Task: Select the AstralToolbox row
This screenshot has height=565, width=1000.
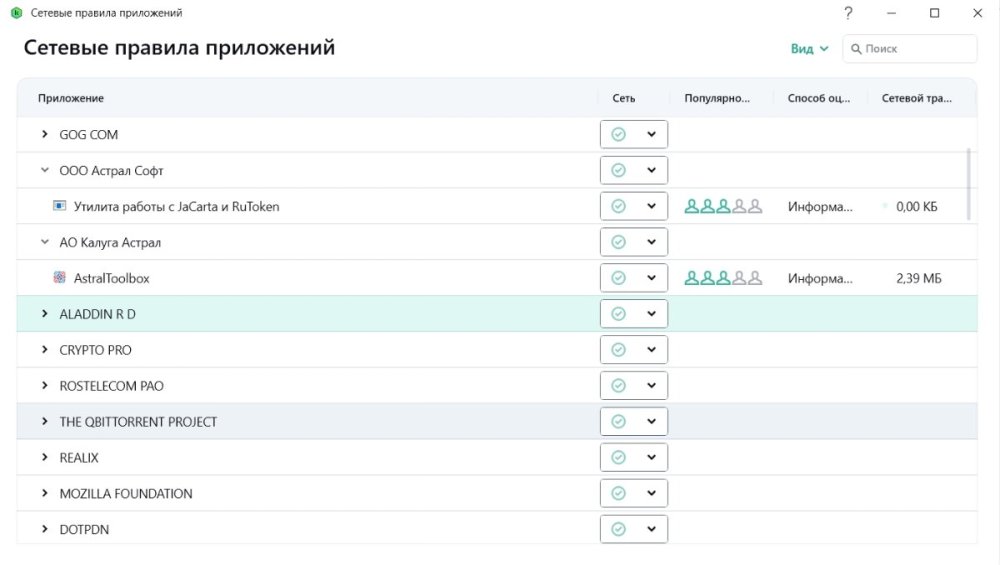Action: [x=497, y=278]
